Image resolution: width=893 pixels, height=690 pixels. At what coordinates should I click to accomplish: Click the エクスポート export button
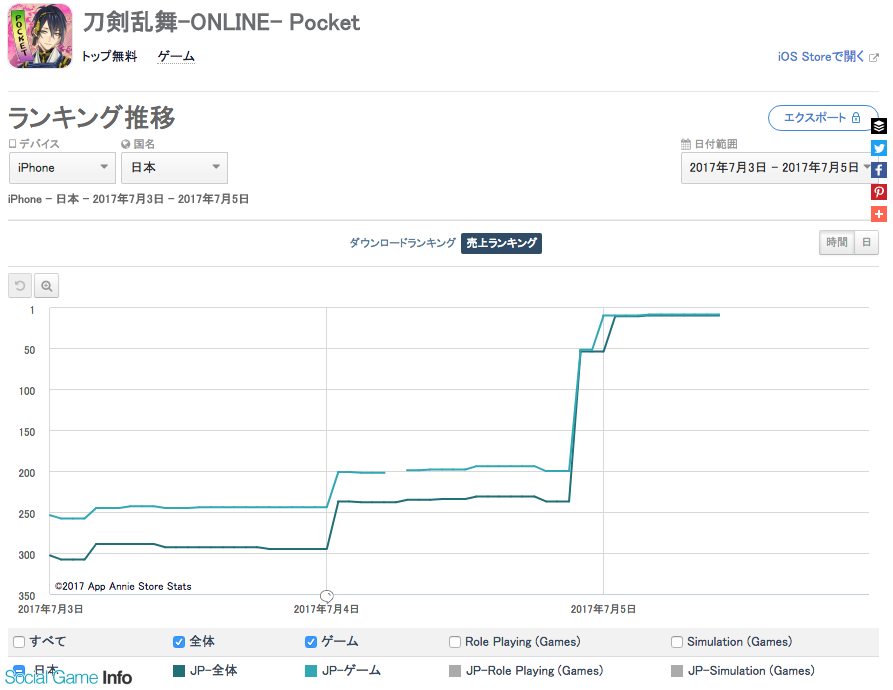[x=822, y=118]
